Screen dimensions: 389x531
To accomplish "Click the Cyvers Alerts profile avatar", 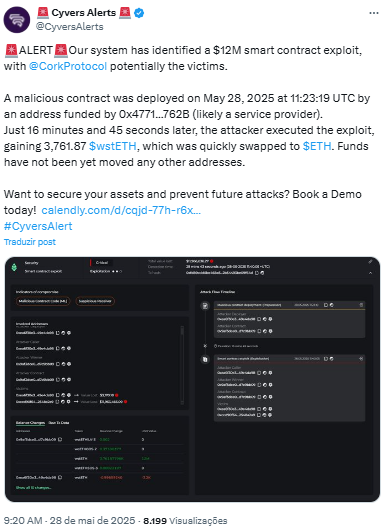I will (17, 19).
